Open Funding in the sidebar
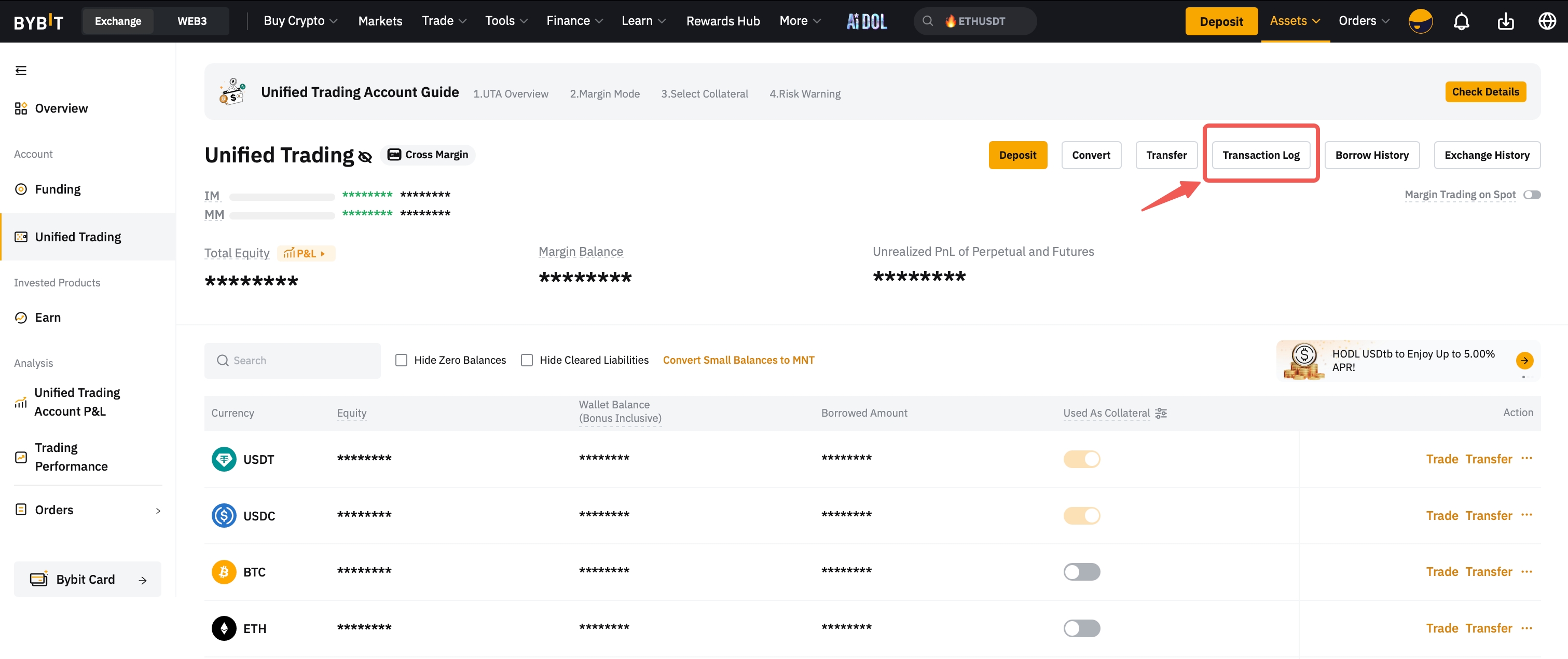 tap(57, 189)
